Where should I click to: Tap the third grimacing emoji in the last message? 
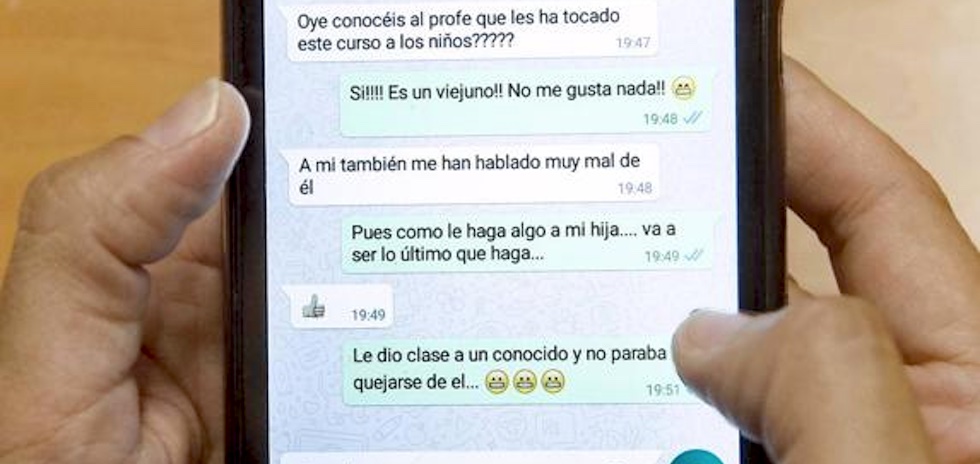[552, 381]
